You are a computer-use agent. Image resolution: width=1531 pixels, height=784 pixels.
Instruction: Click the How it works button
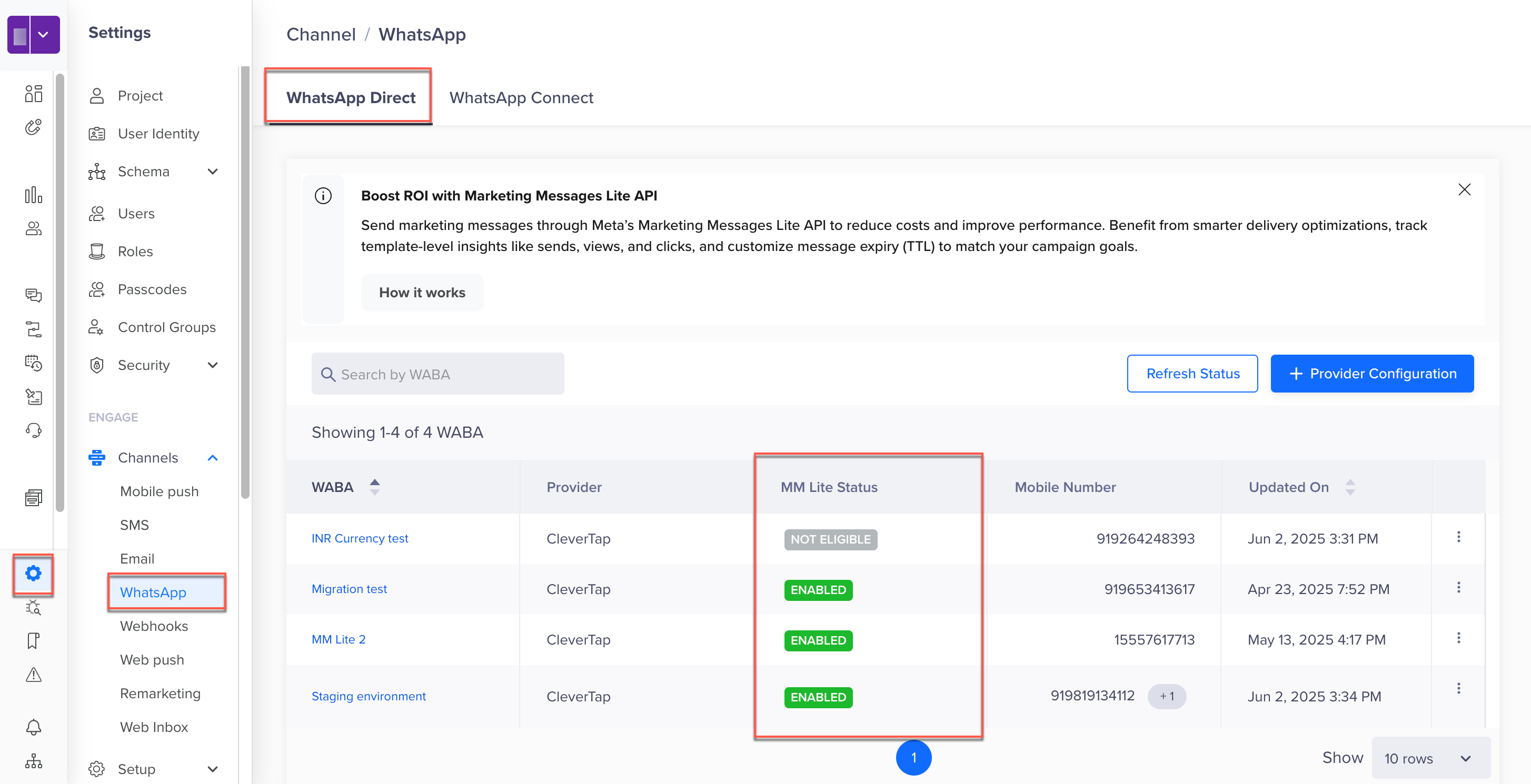pyautogui.click(x=422, y=292)
